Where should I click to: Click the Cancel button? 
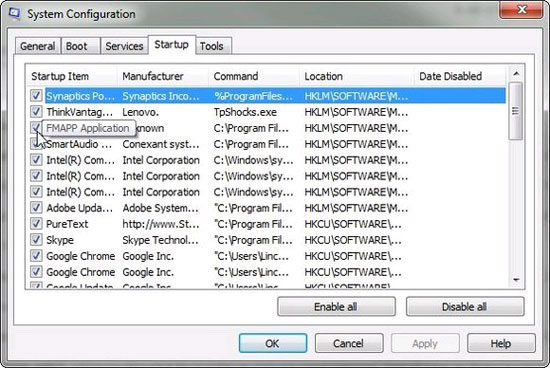click(x=348, y=343)
